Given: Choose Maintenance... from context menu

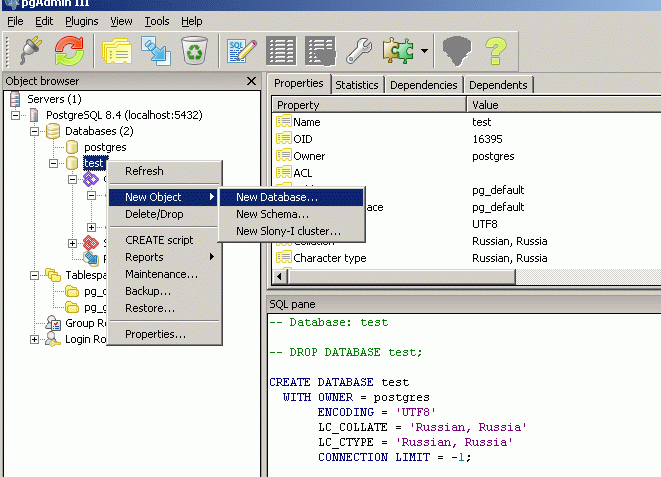Looking at the screenshot, I should 165,274.
